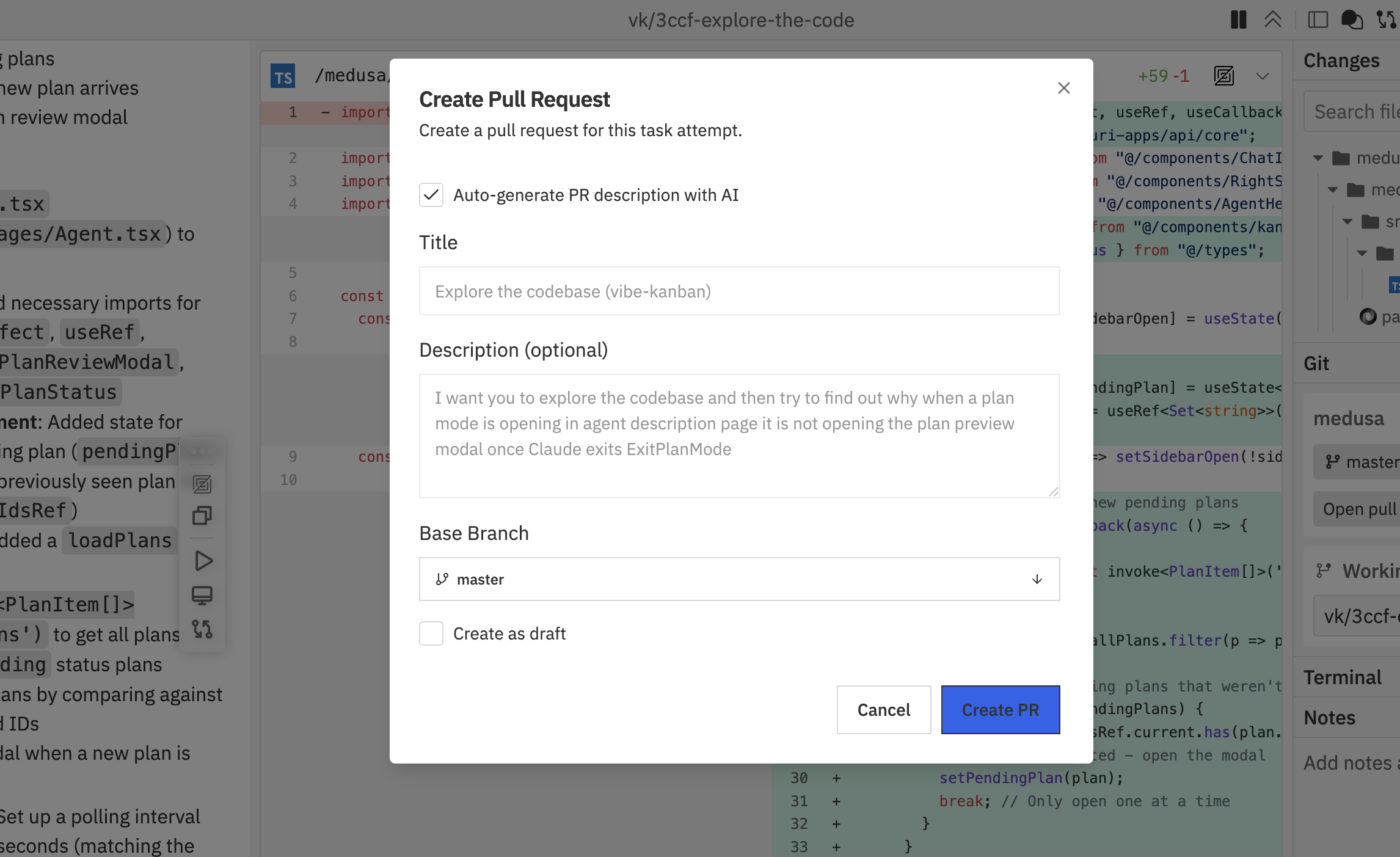
Task: Open the Terminal section
Action: click(1343, 677)
